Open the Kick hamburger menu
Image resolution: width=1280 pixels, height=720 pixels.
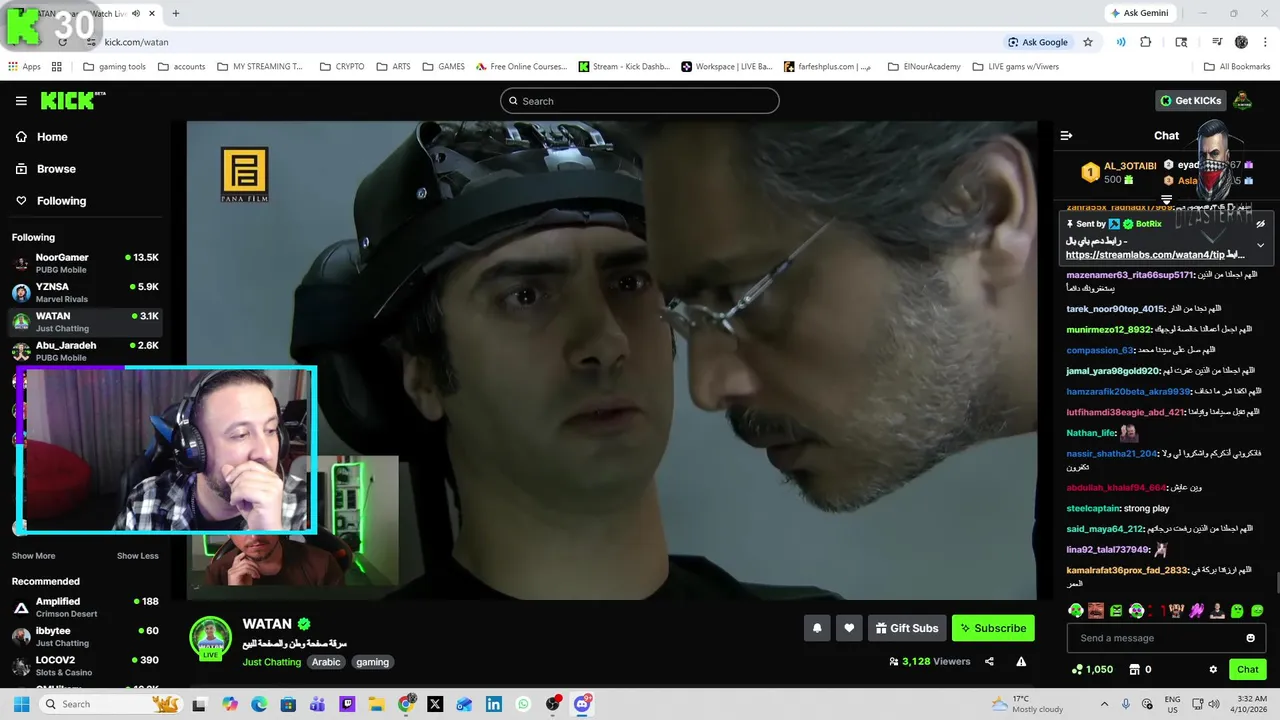[21, 101]
